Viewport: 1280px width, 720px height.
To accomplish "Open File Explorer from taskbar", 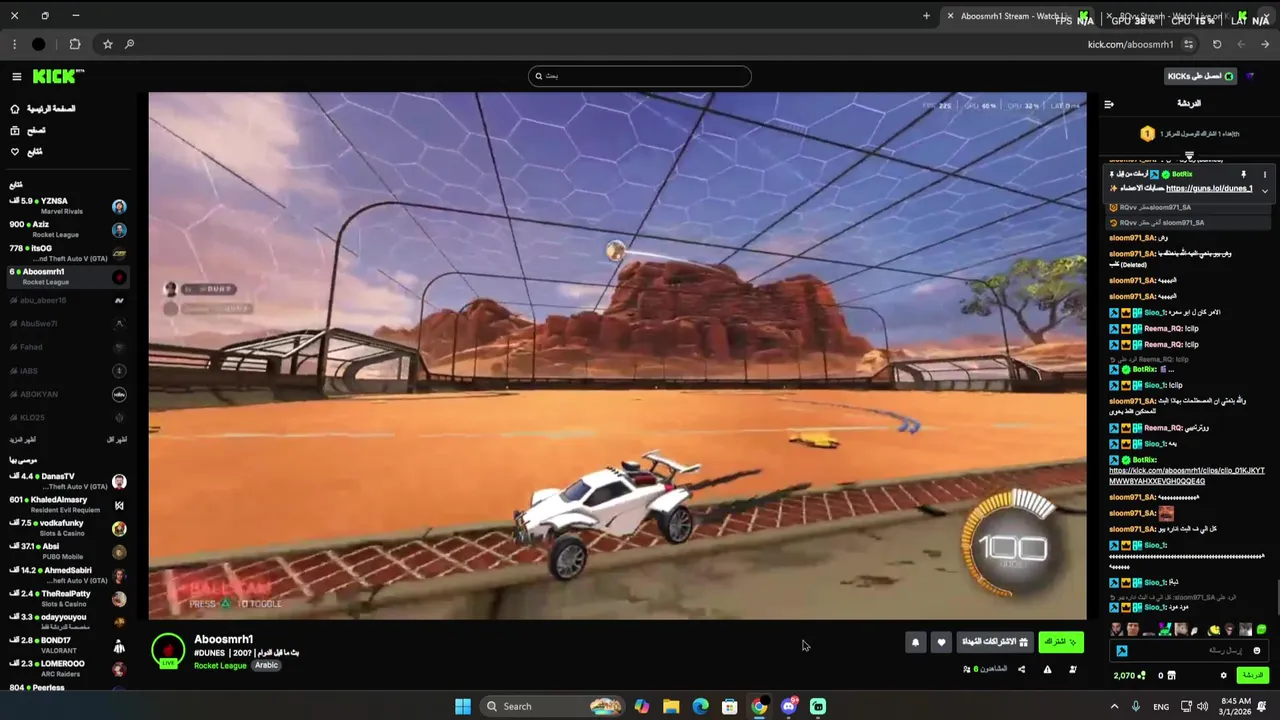I will 671,706.
